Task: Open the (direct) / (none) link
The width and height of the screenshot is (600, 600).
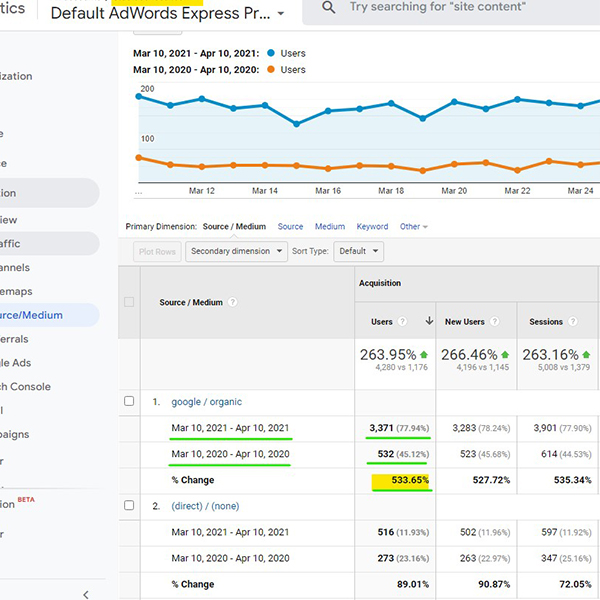Action: coord(205,506)
